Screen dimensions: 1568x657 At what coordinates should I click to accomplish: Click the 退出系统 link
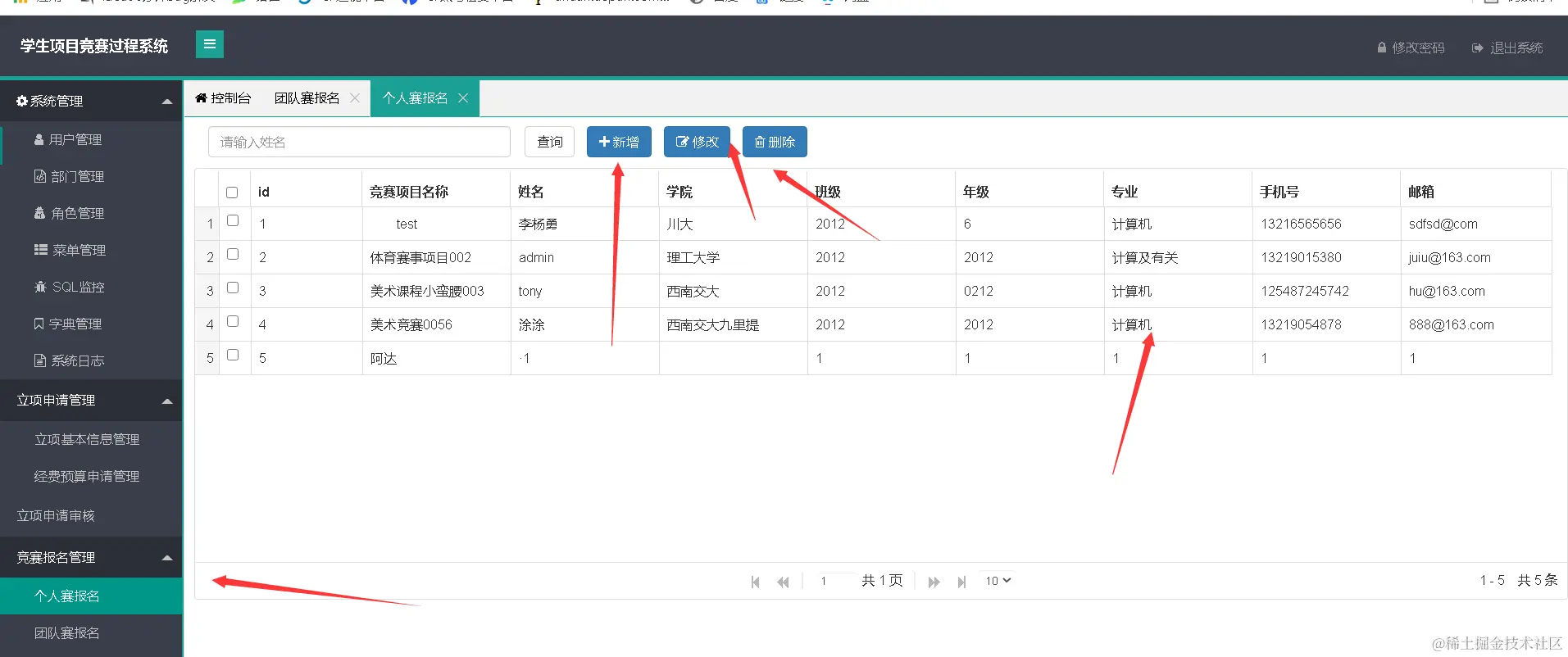point(1507,48)
